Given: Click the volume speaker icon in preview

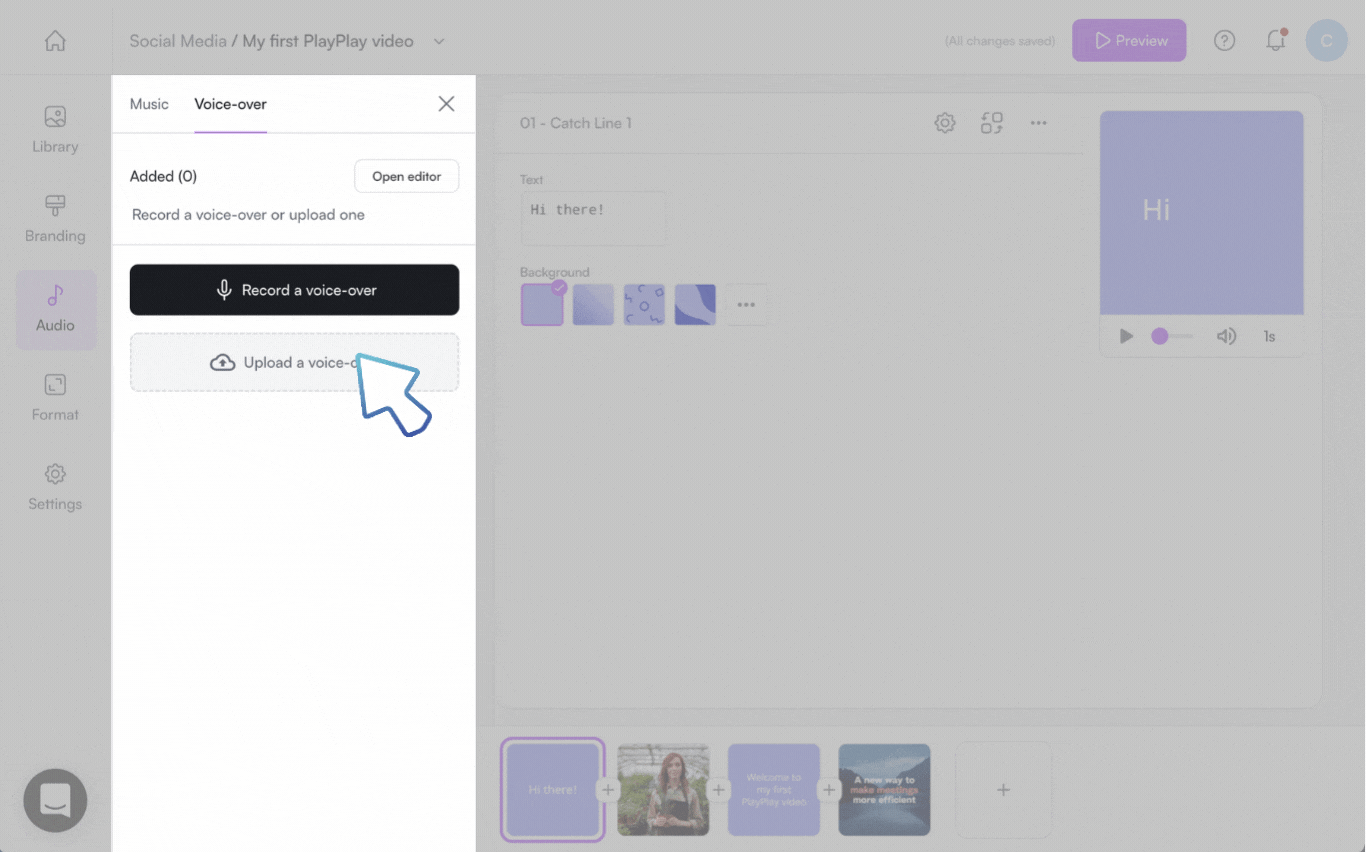Looking at the screenshot, I should [x=1226, y=336].
